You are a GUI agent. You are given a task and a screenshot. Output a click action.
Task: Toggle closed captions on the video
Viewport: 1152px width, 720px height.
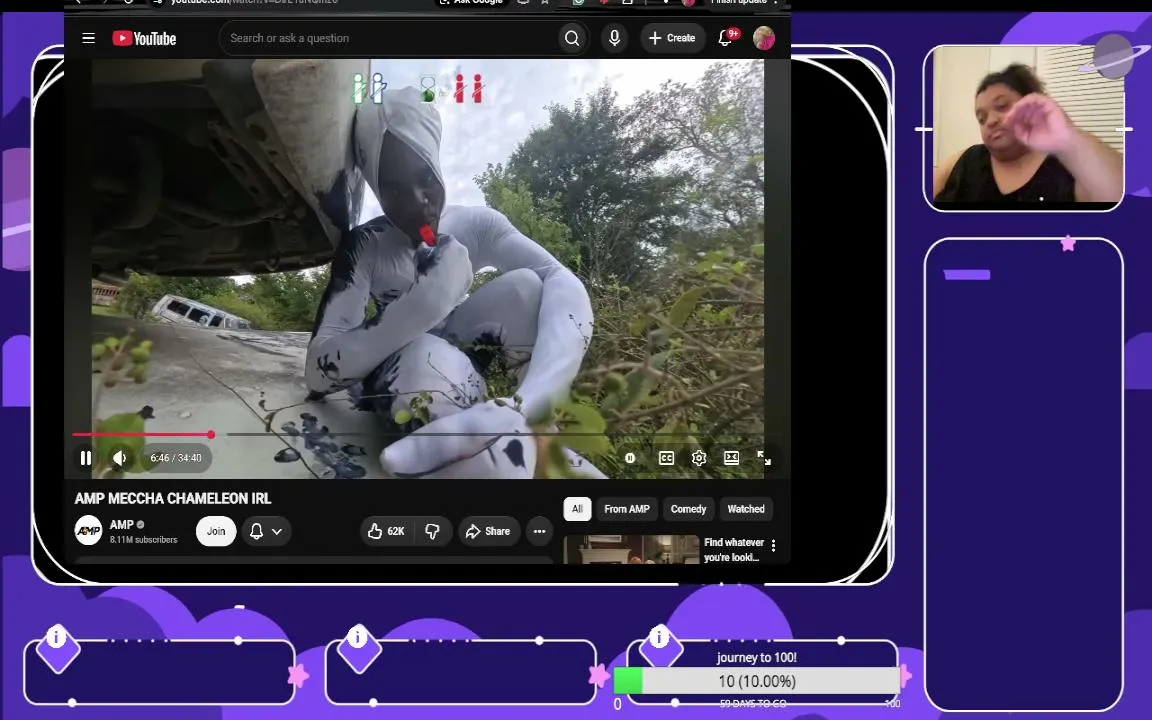(x=666, y=458)
